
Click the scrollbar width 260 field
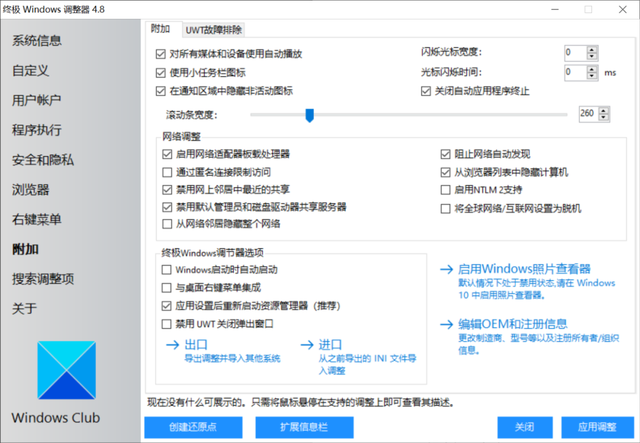point(589,114)
